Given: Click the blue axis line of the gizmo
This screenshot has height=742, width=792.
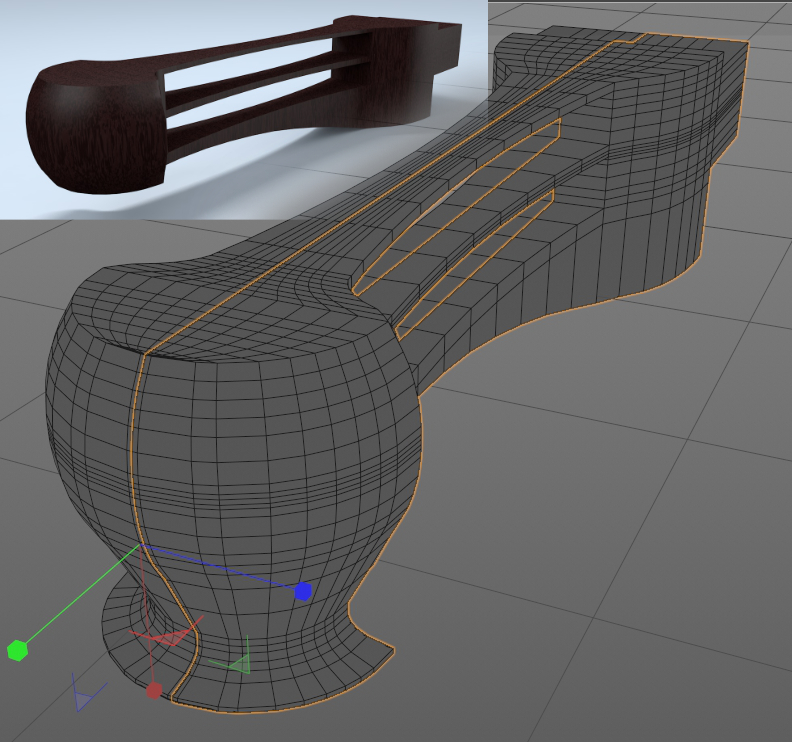Looking at the screenshot, I should tap(220, 569).
